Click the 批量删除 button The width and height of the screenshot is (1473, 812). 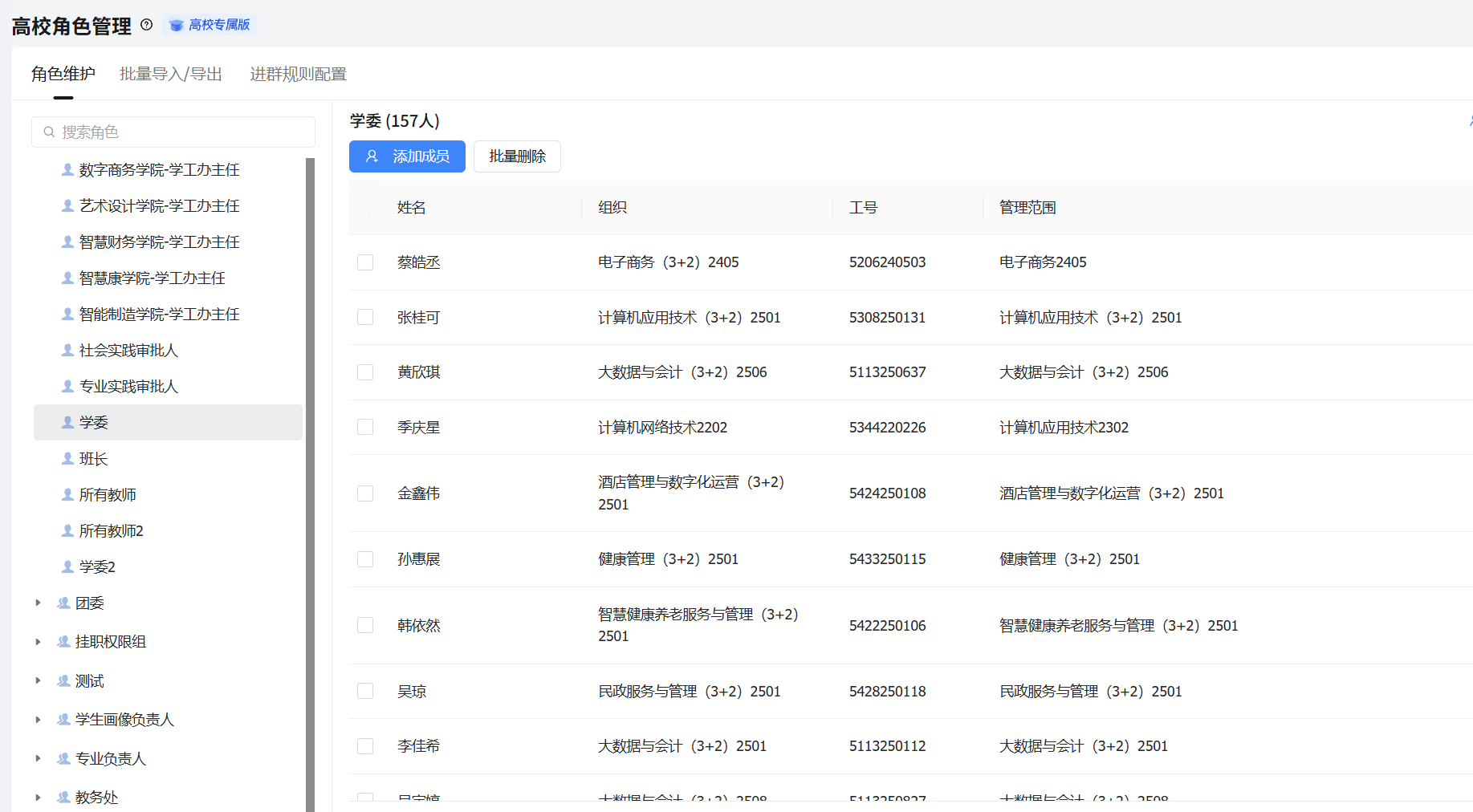pyautogui.click(x=517, y=156)
